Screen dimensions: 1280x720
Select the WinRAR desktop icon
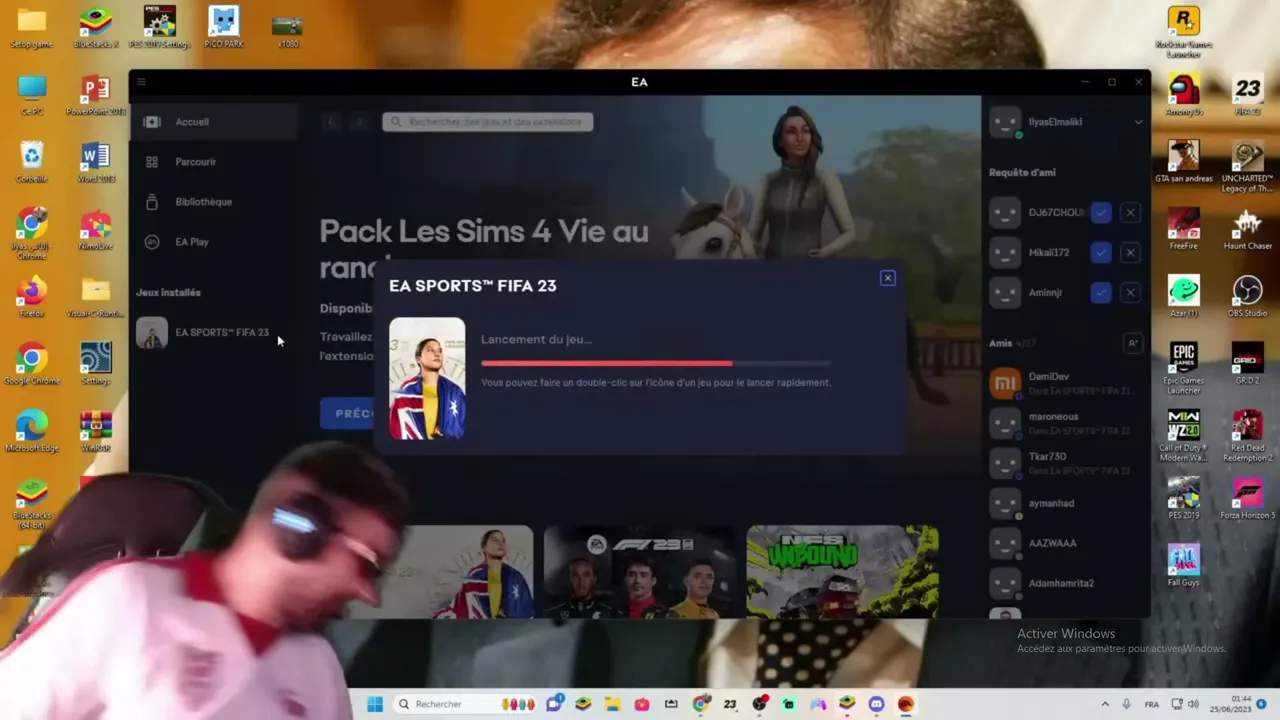click(x=96, y=432)
